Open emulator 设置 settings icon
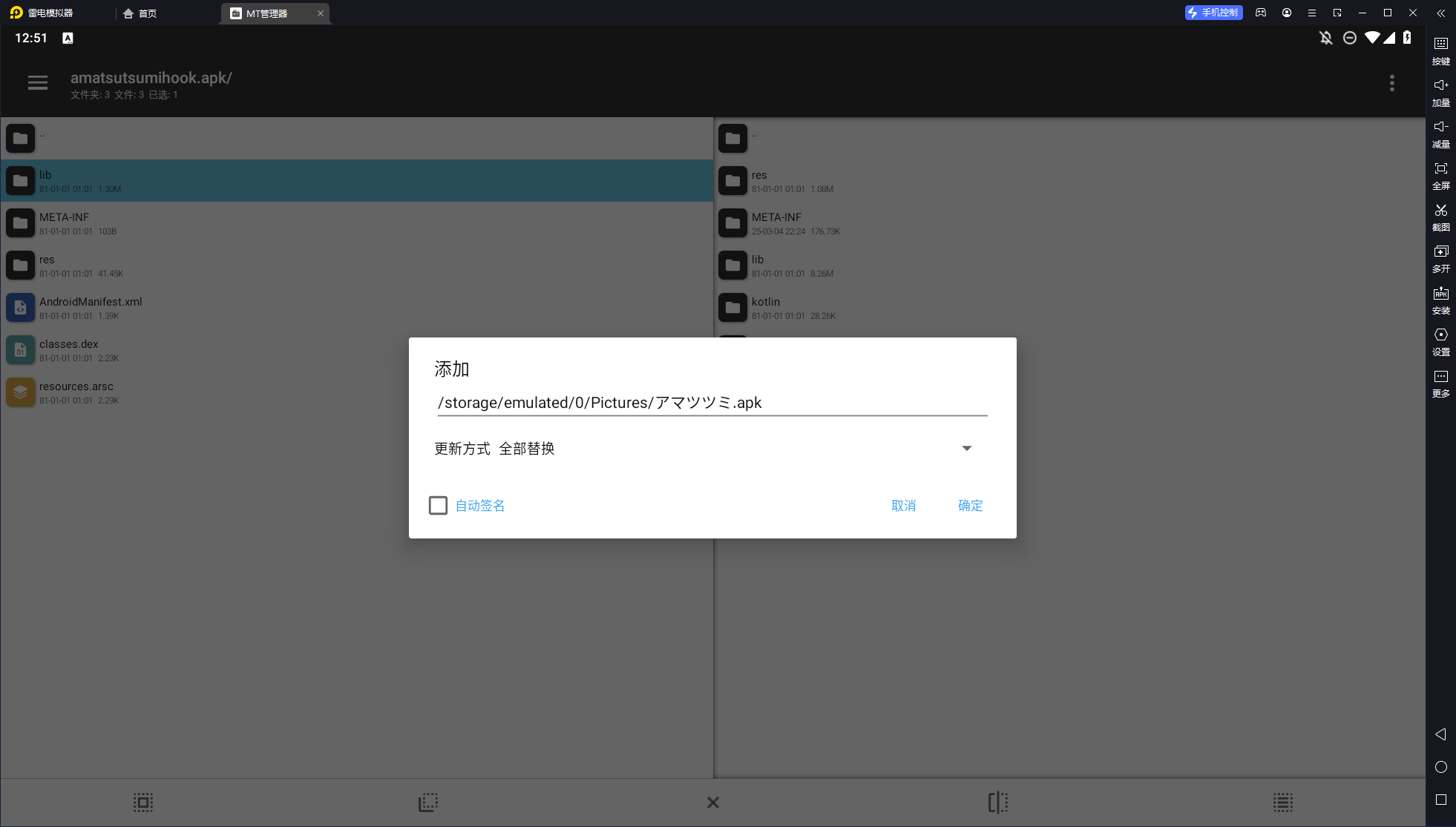The width and height of the screenshot is (1456, 827). (1440, 335)
